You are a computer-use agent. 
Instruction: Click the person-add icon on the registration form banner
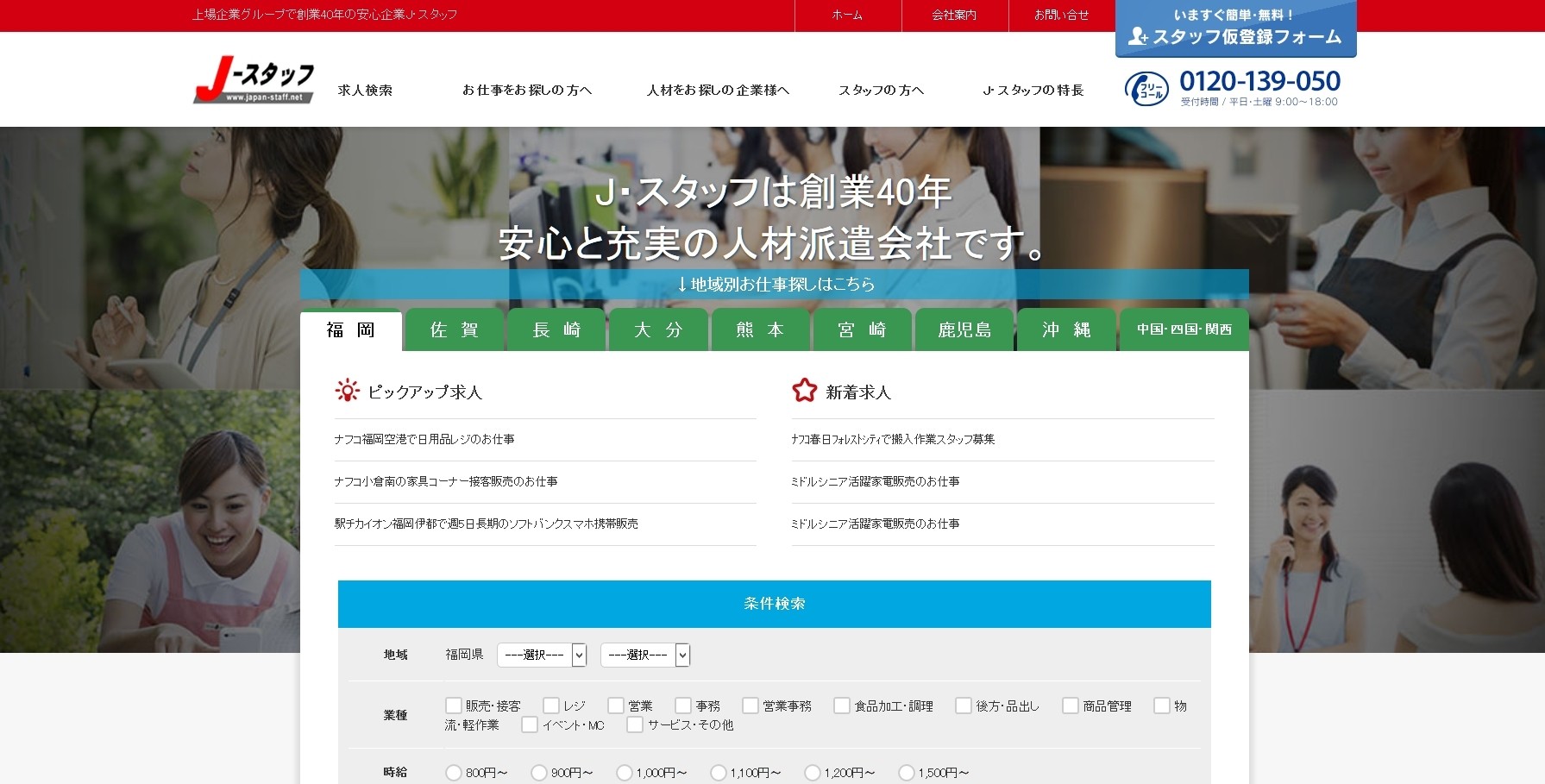click(1139, 37)
